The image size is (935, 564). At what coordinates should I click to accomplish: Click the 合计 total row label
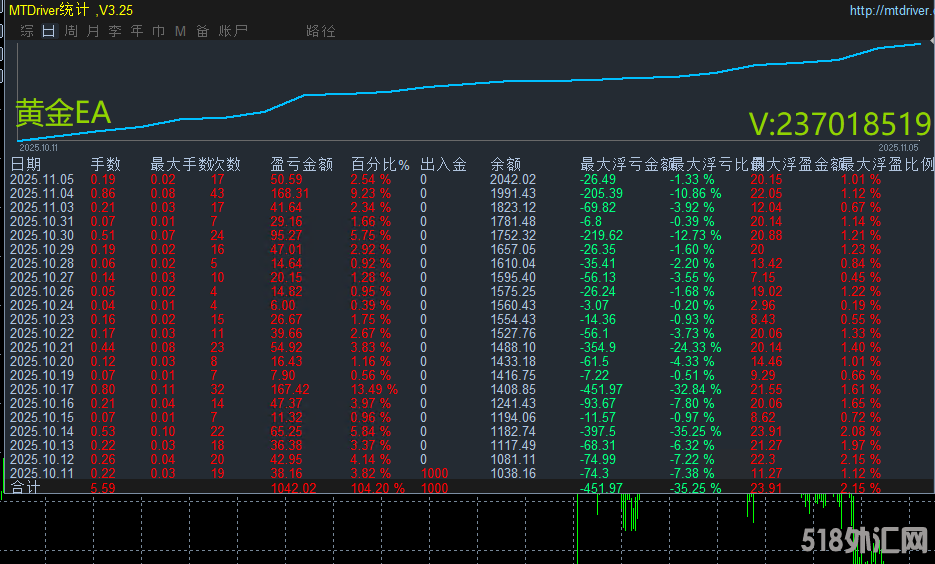click(x=26, y=488)
